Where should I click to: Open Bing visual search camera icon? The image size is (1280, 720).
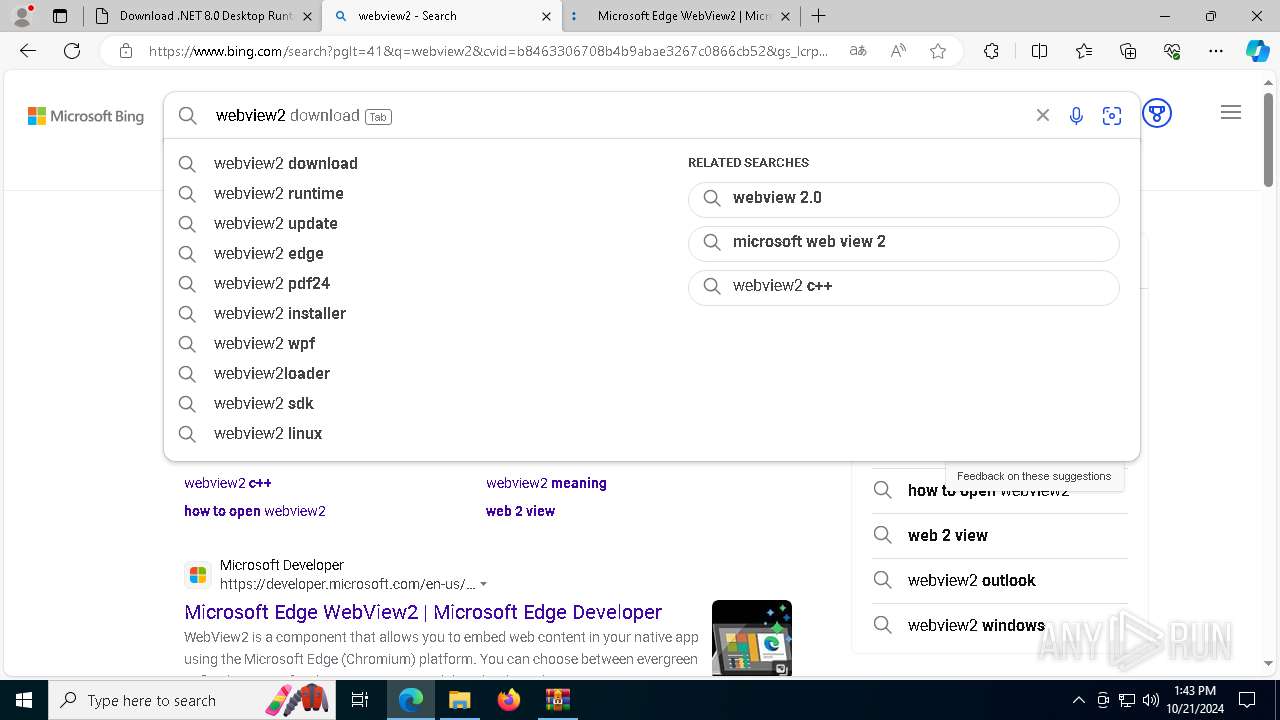pos(1112,116)
